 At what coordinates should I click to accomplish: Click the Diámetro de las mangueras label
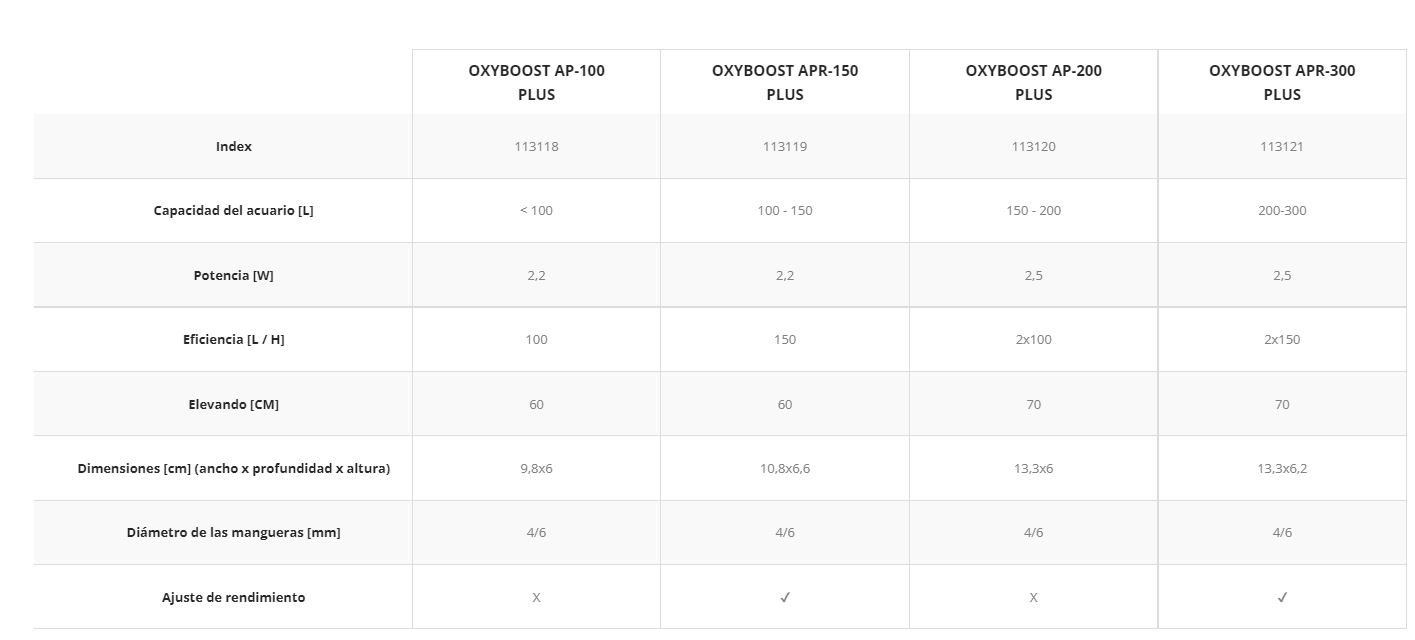click(x=233, y=532)
